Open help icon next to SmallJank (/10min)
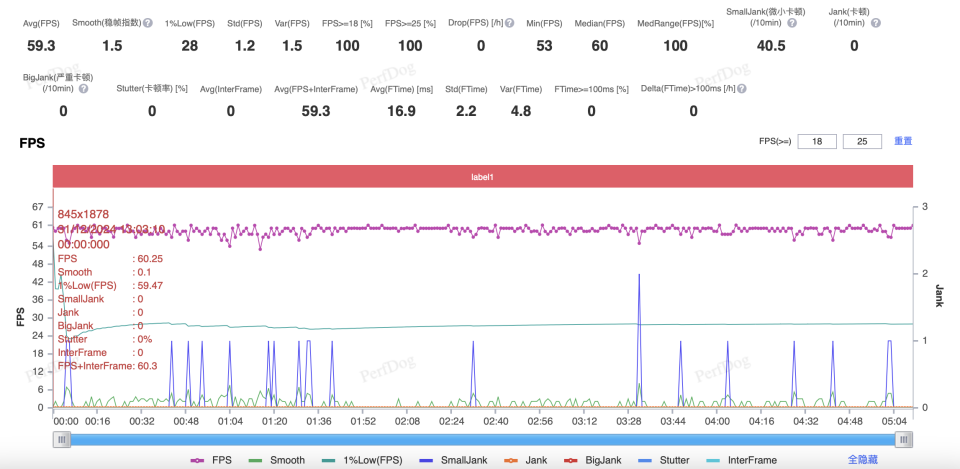Image resolution: width=960 pixels, height=469 pixels. [x=792, y=23]
